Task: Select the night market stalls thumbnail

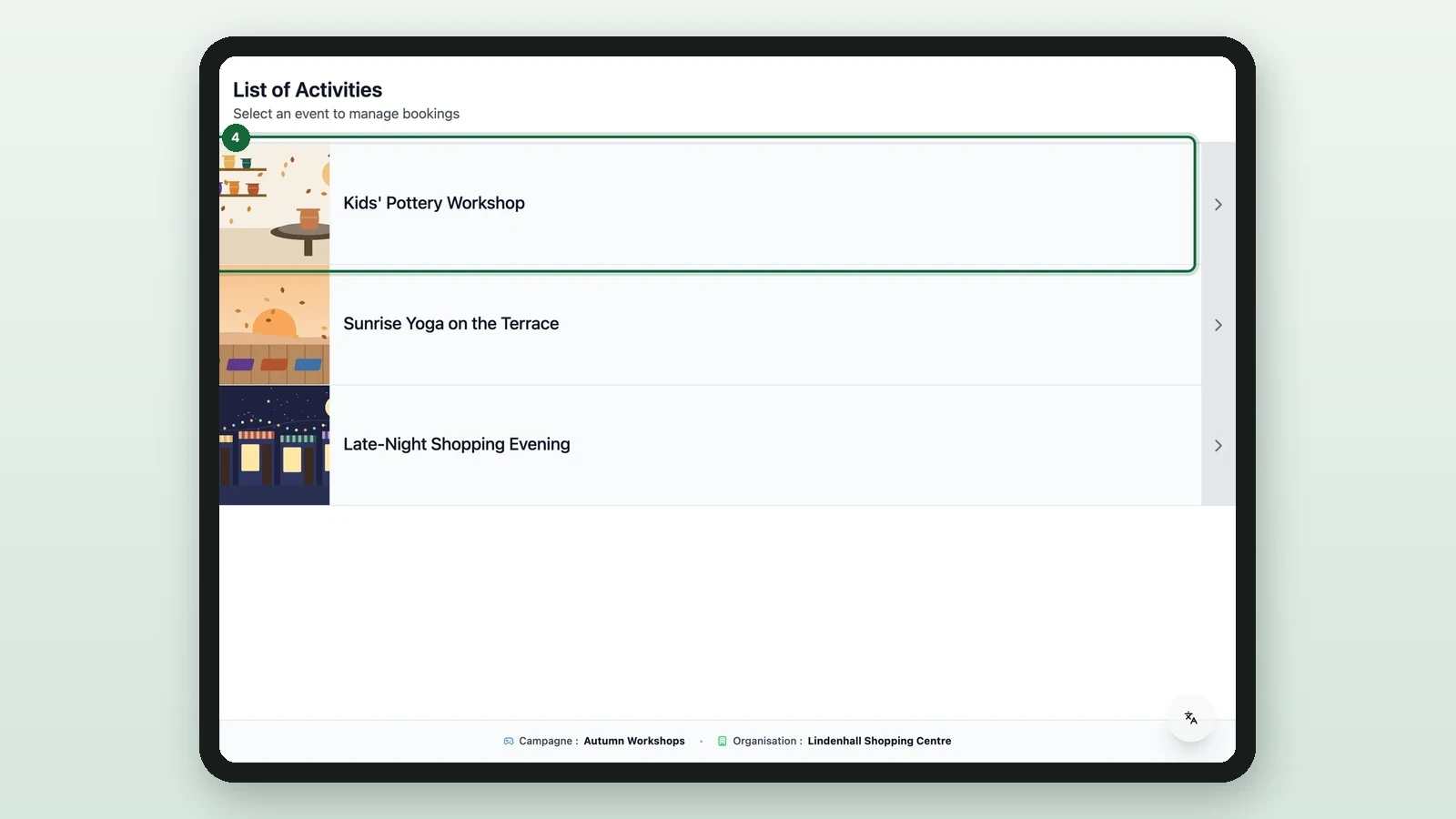Action: point(274,446)
